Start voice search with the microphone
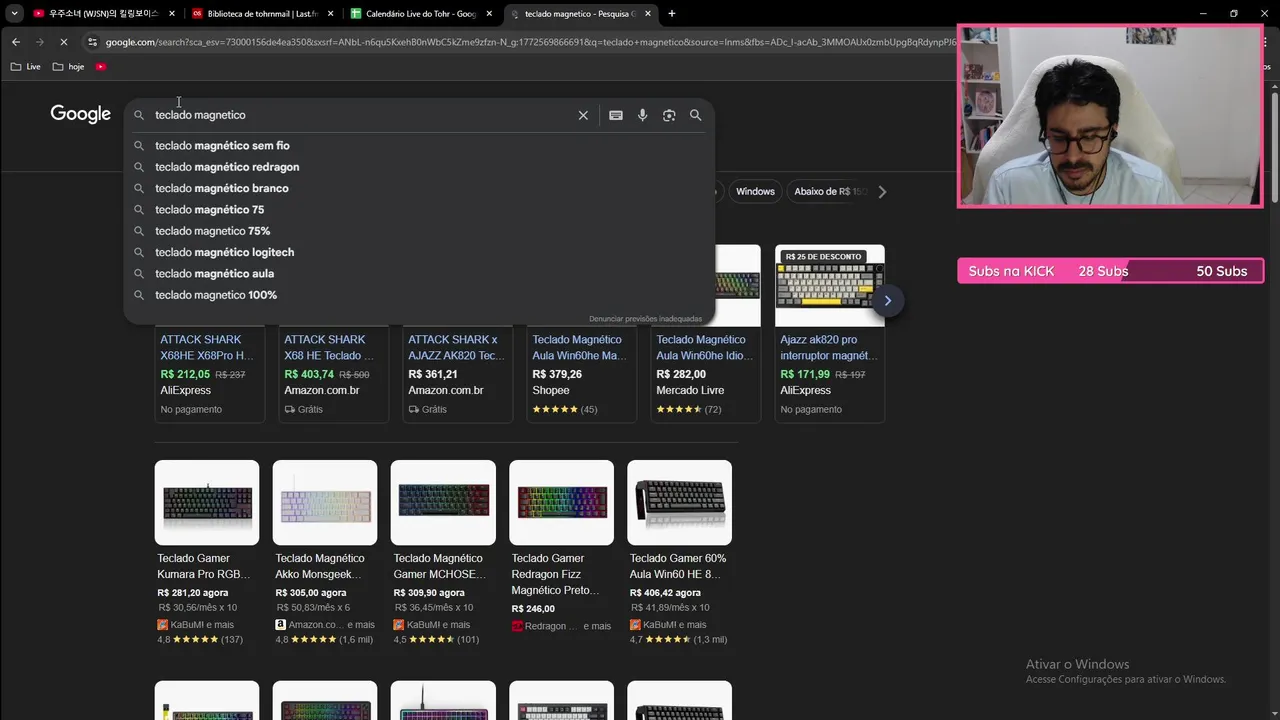The width and height of the screenshot is (1280, 720). click(642, 115)
